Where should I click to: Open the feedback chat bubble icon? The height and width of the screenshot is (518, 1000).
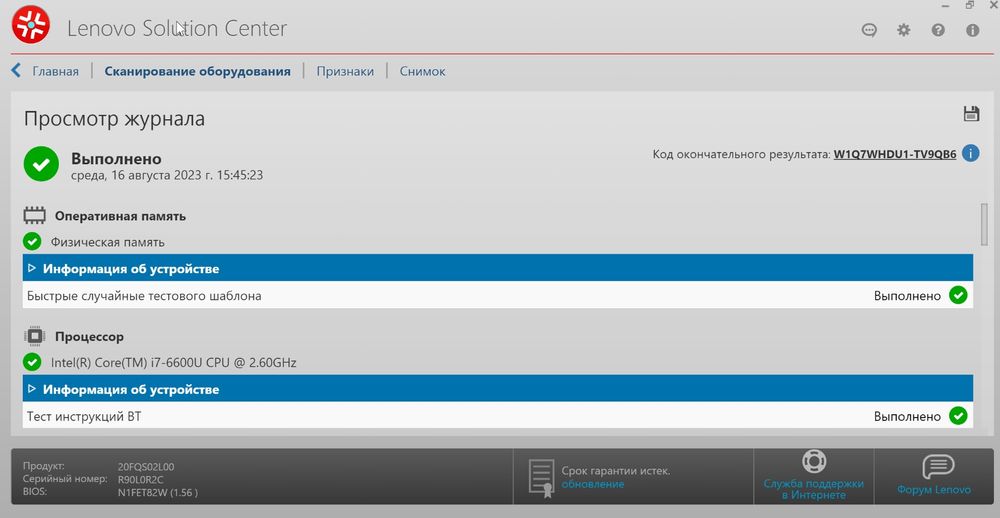869,30
